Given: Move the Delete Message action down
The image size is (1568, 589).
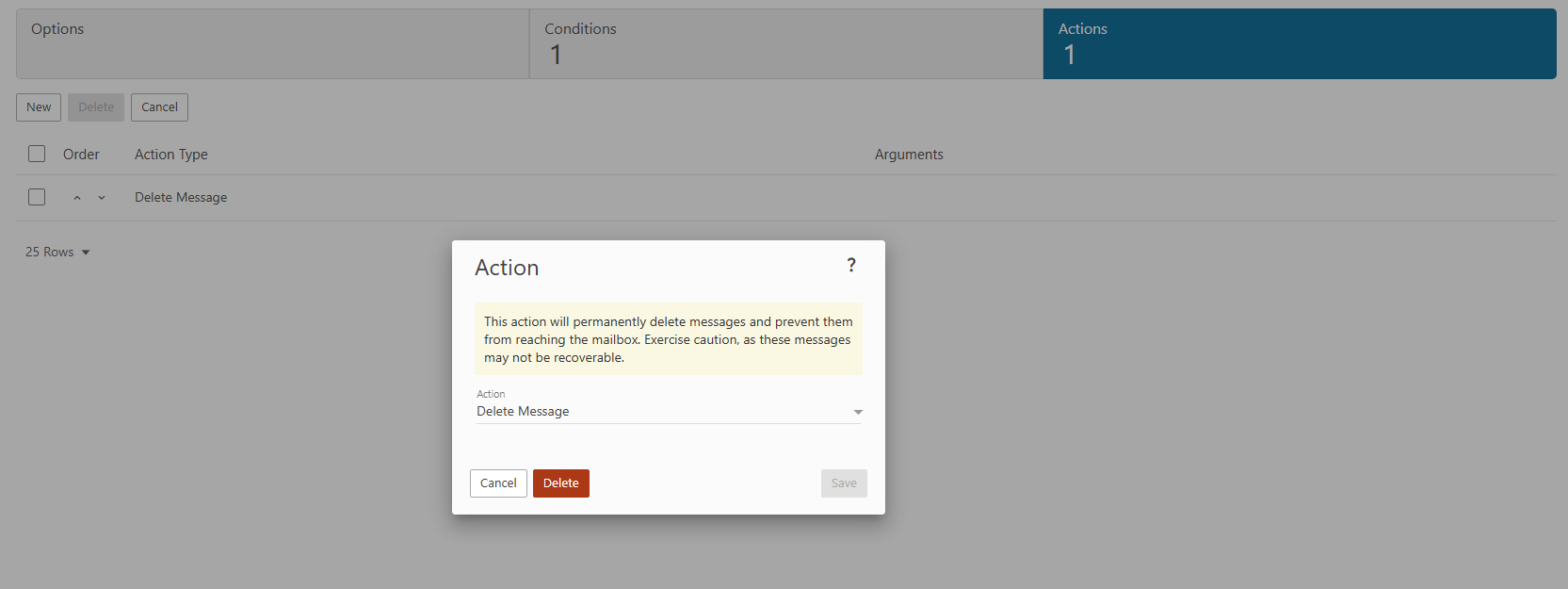Looking at the screenshot, I should point(102,198).
